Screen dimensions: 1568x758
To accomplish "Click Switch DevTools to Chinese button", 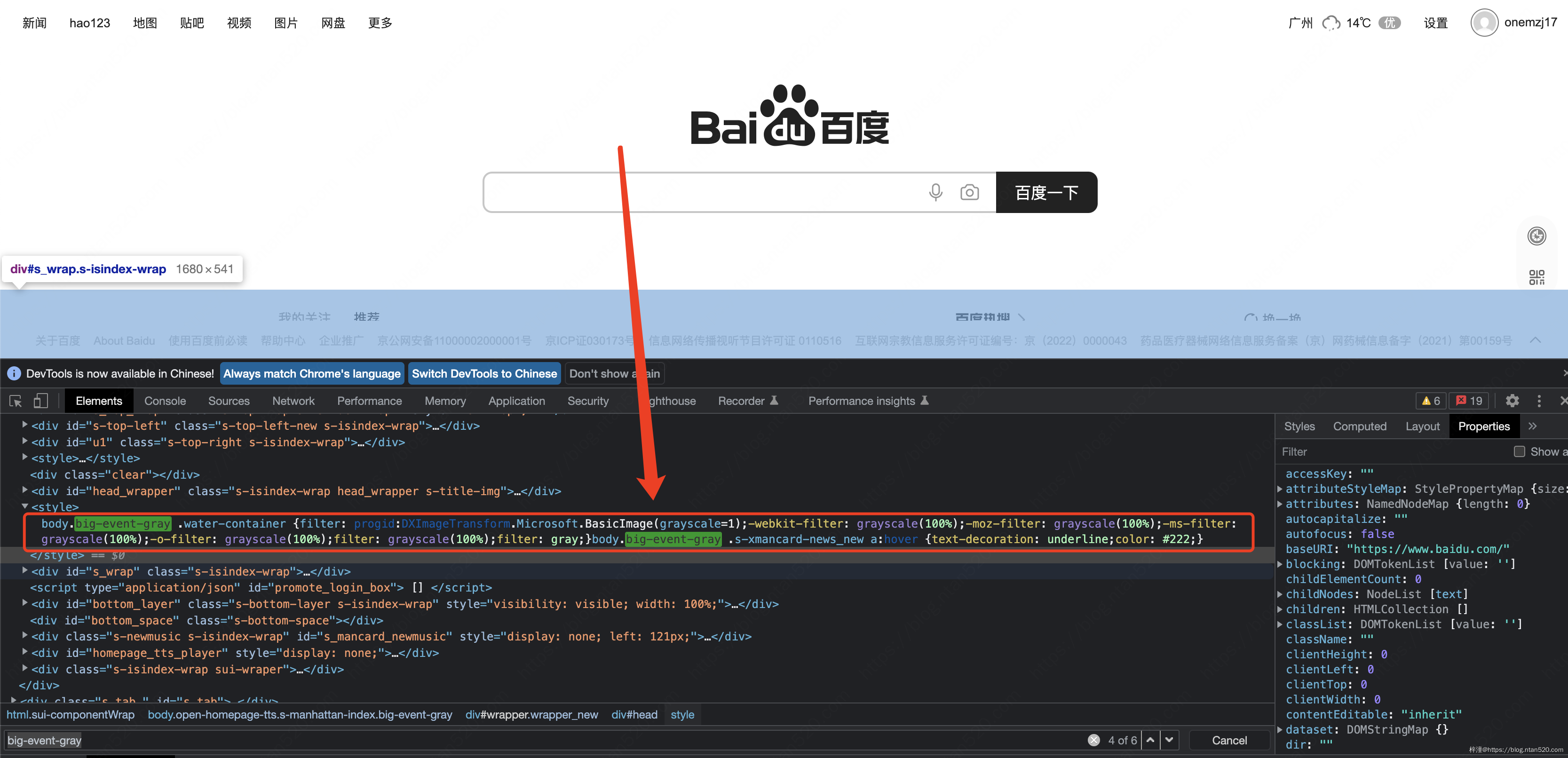I will click(484, 373).
